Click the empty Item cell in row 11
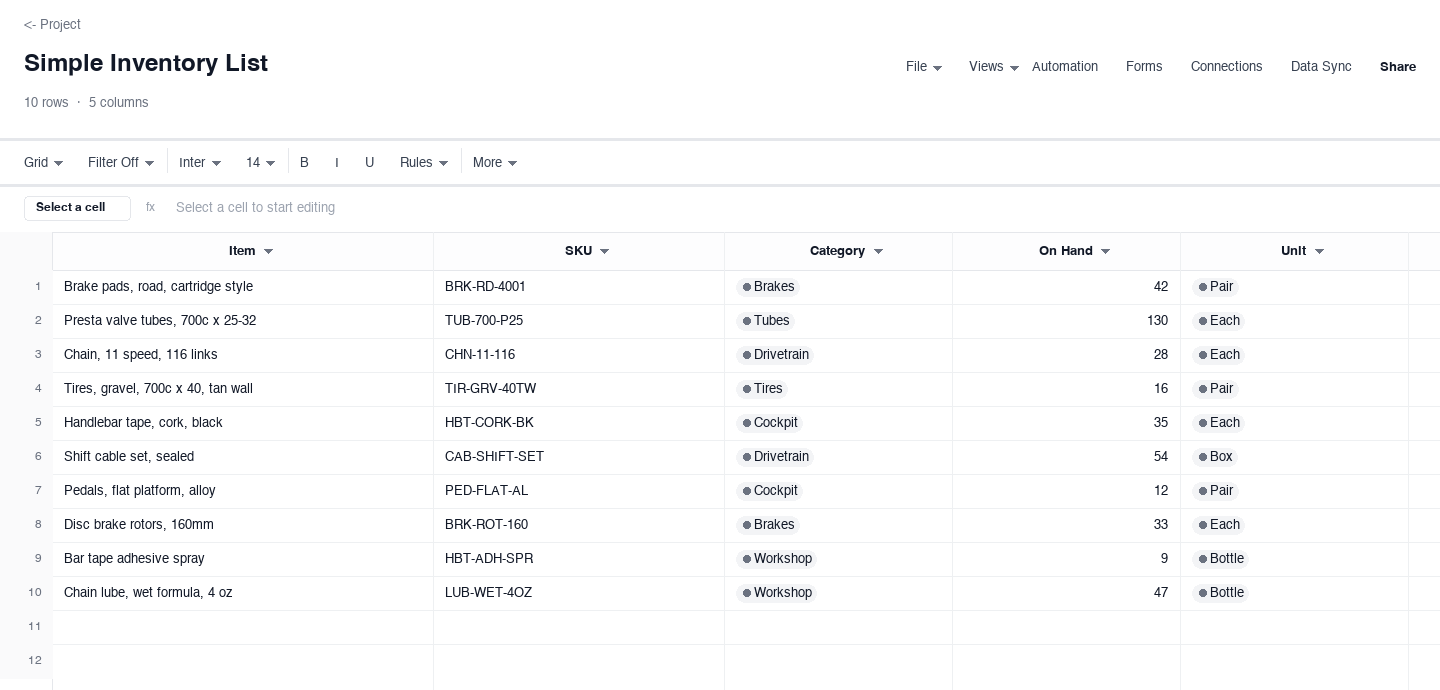 click(x=243, y=627)
